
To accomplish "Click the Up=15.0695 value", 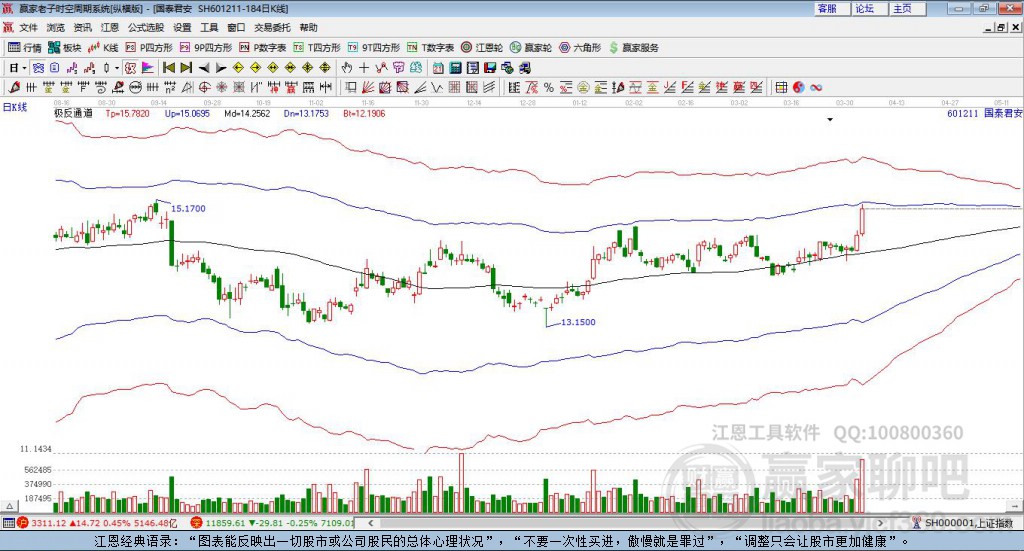I will (187, 113).
